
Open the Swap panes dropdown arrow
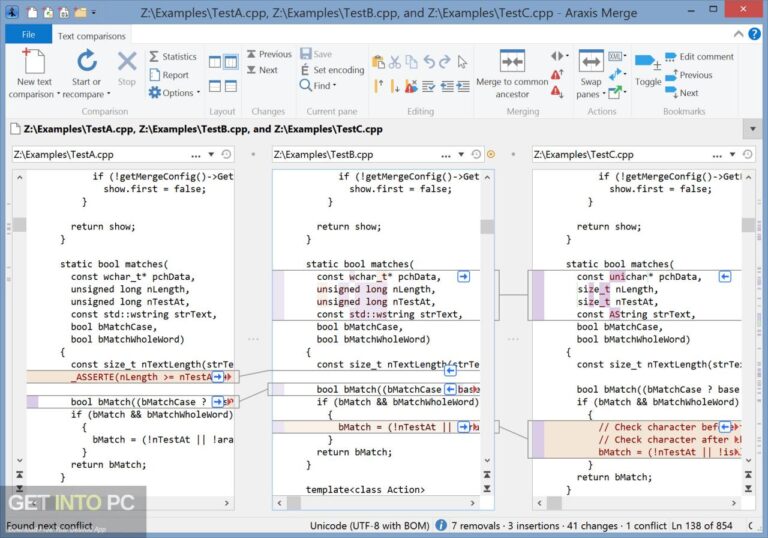pyautogui.click(x=604, y=93)
